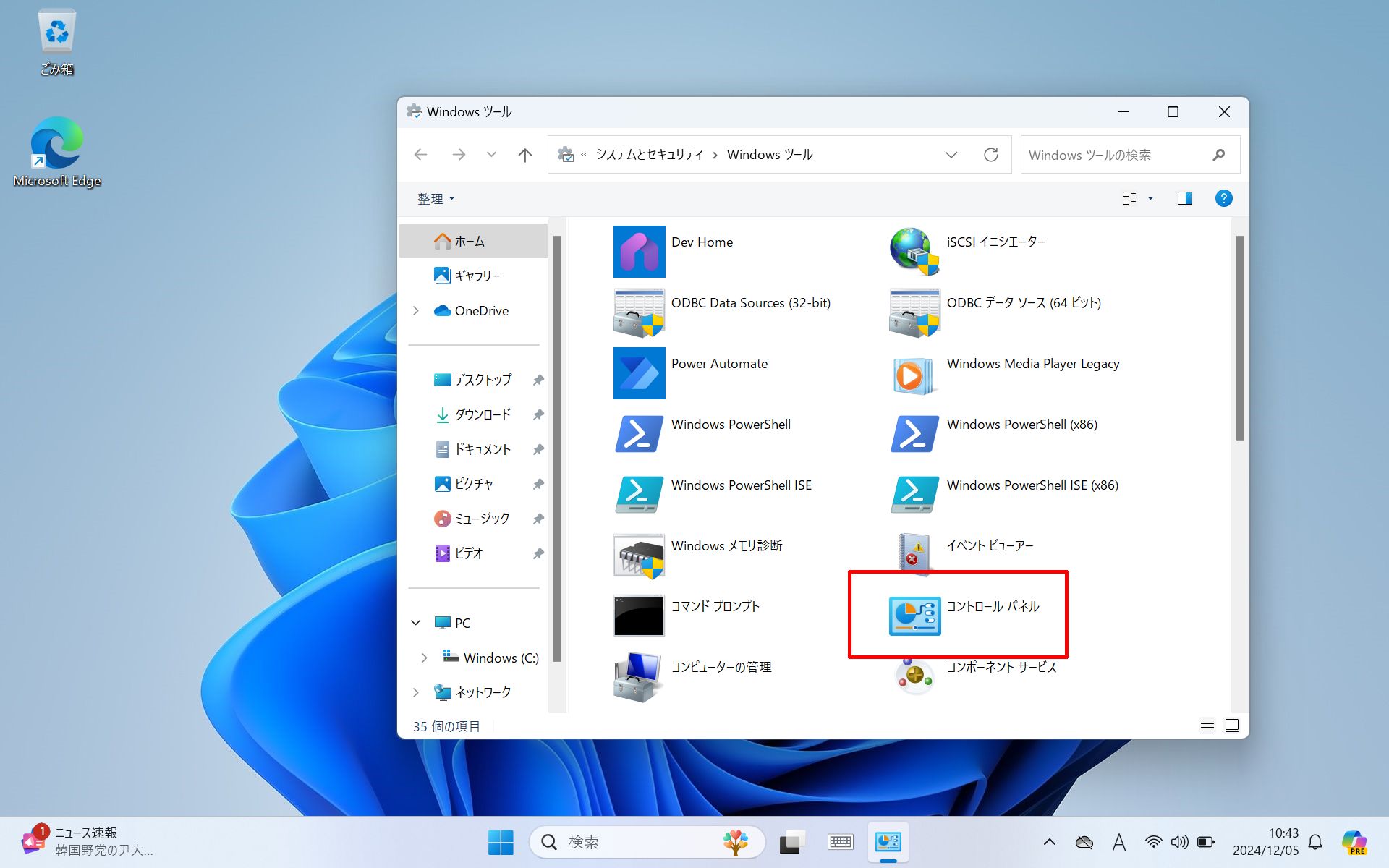The height and width of the screenshot is (868, 1389).
Task: Click the taskbar 検索 search box
Action: 647,842
